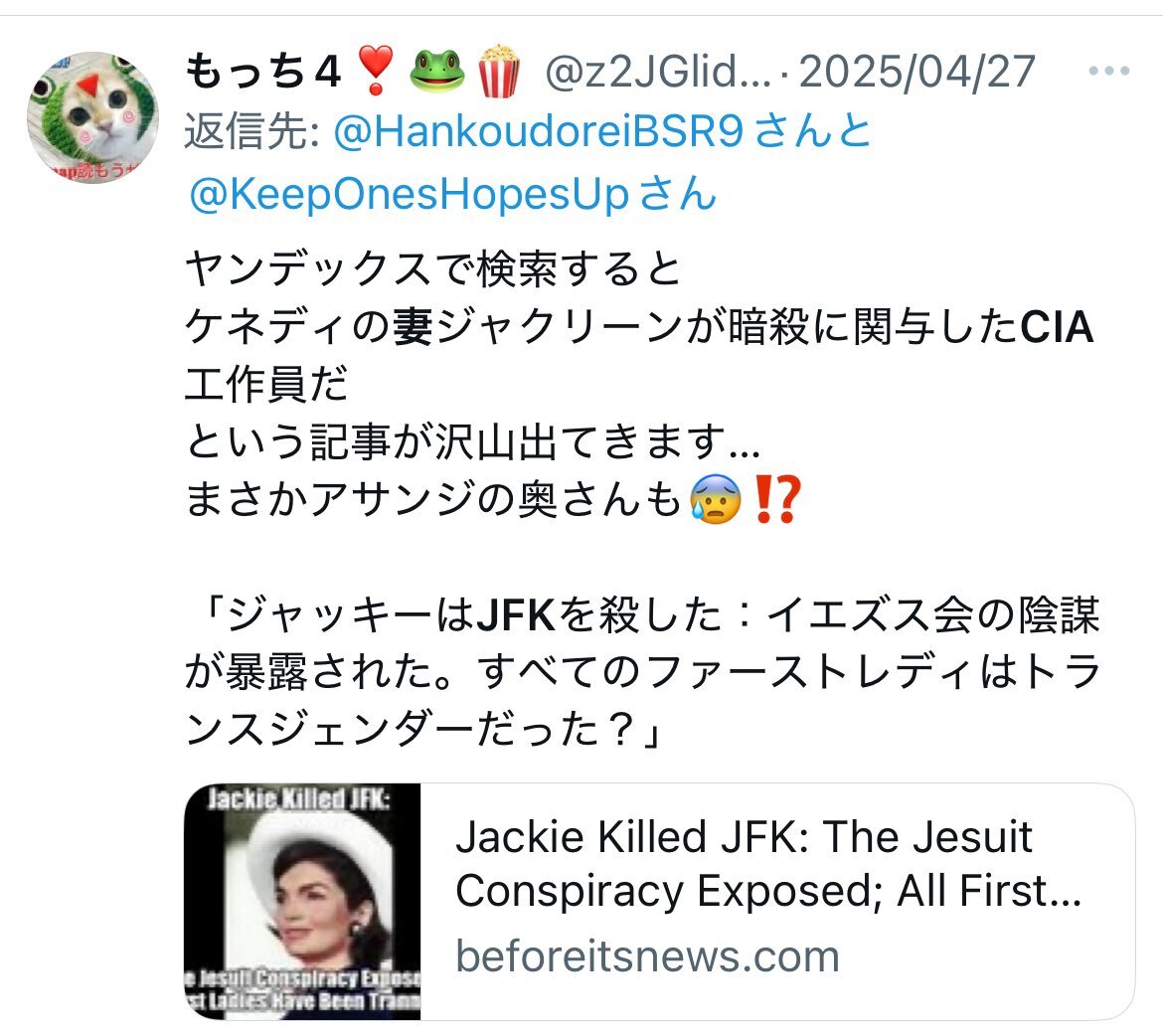Open the @KeepOnesHopesUp mention
Screen dimensions: 1163x1036
(410, 193)
